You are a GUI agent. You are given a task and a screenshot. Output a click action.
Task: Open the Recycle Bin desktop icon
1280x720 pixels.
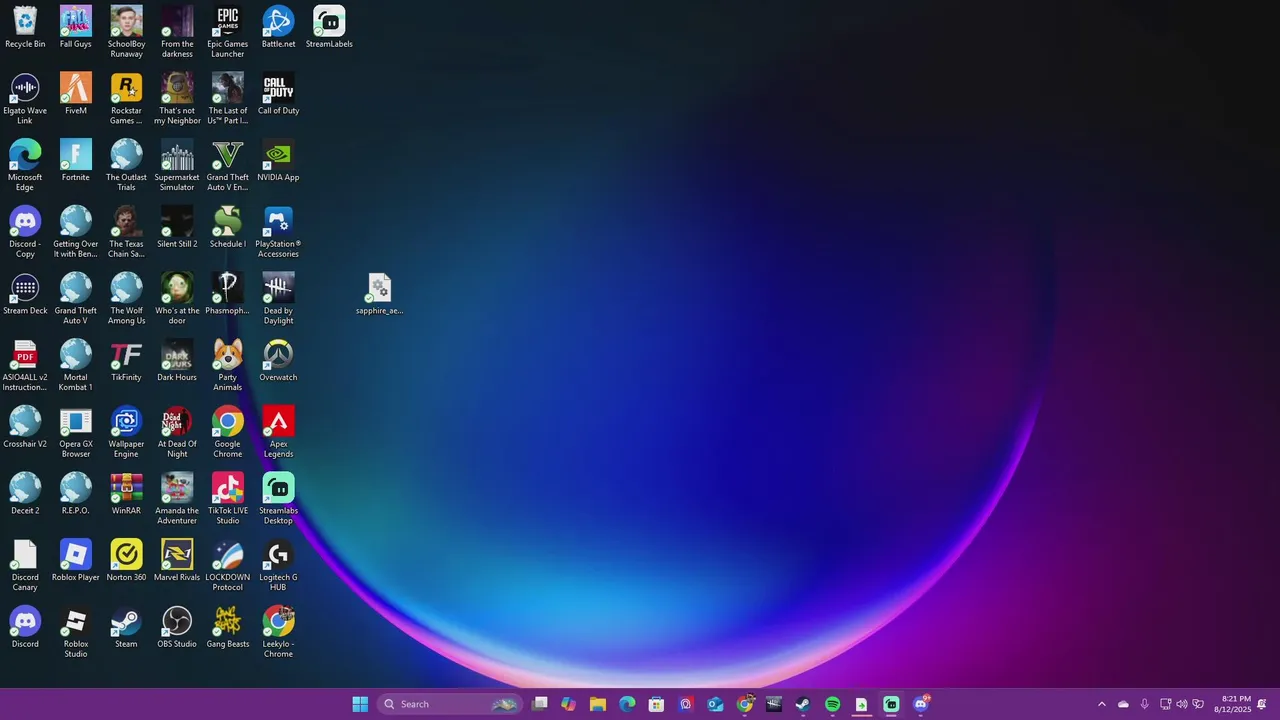(x=25, y=27)
